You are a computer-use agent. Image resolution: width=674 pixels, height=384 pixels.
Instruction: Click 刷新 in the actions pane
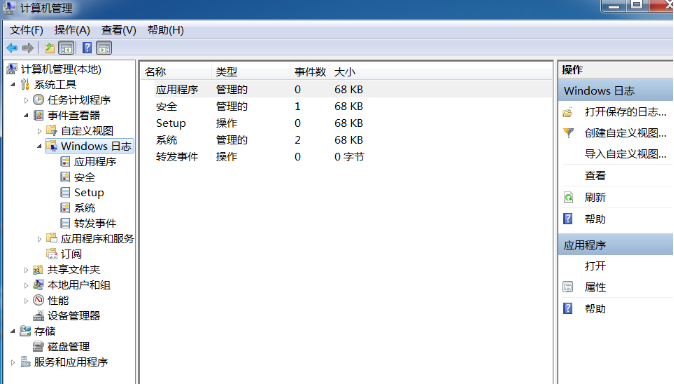click(x=595, y=197)
